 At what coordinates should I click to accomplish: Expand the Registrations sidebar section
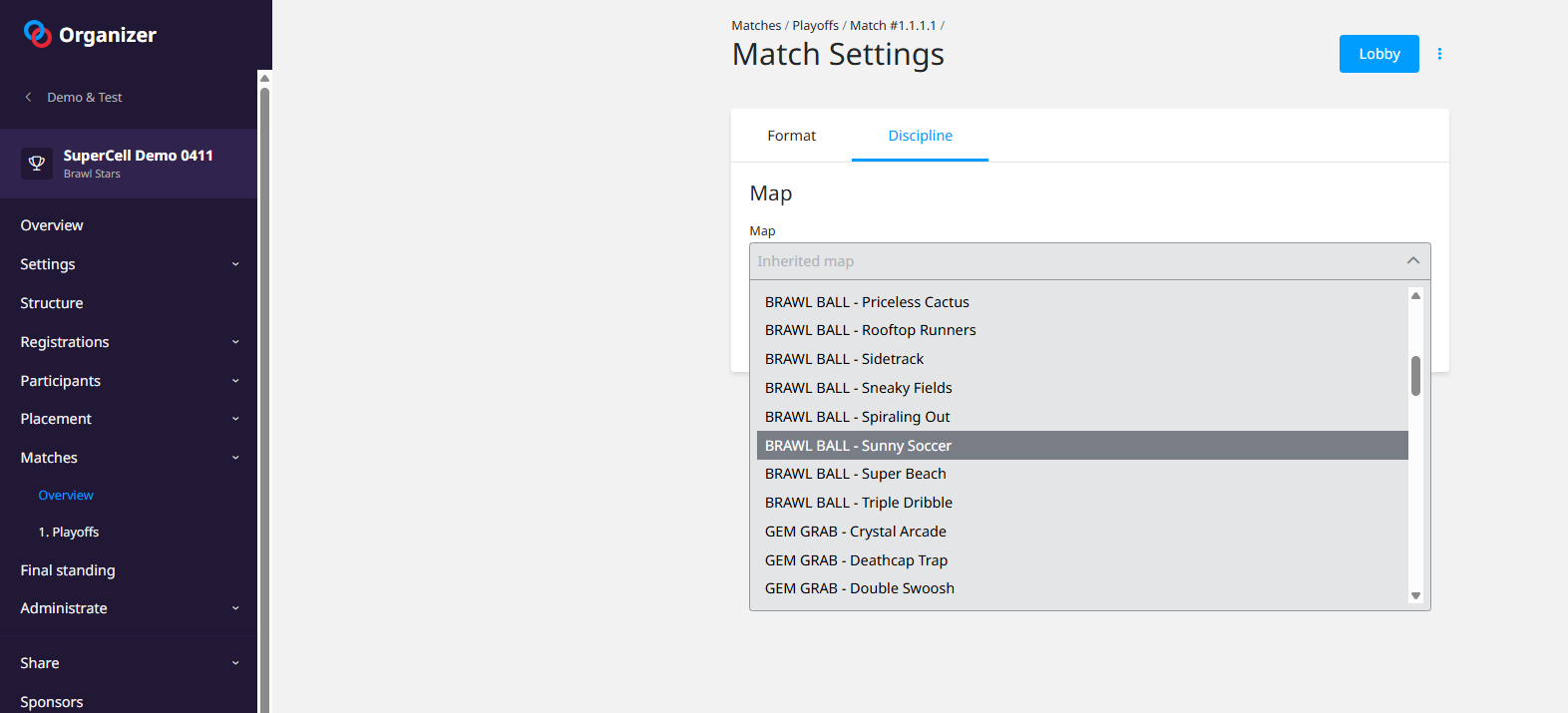(235, 342)
